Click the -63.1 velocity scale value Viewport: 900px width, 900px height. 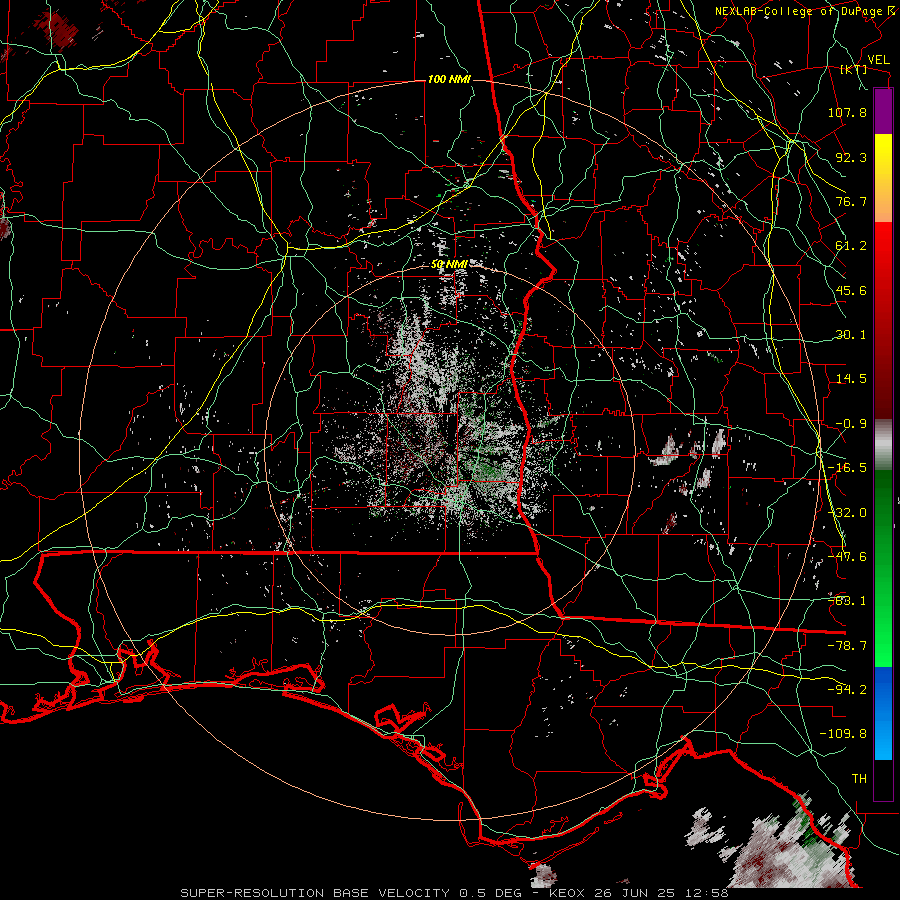coord(847,601)
